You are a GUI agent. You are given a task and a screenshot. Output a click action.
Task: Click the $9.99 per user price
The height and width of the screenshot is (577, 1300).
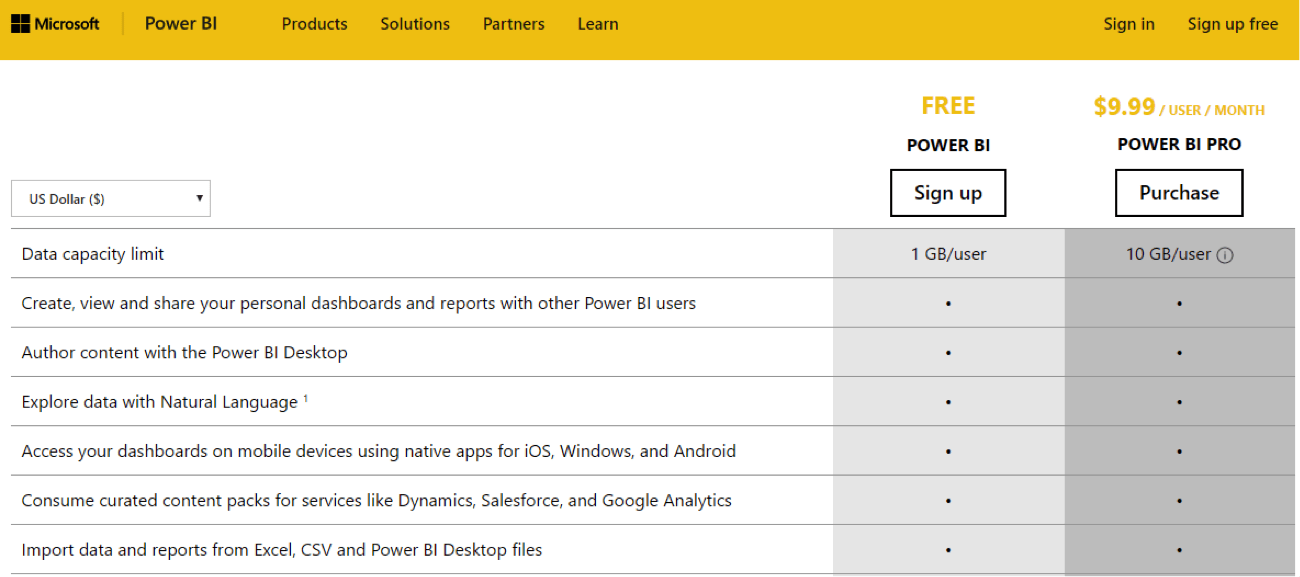[1125, 107]
